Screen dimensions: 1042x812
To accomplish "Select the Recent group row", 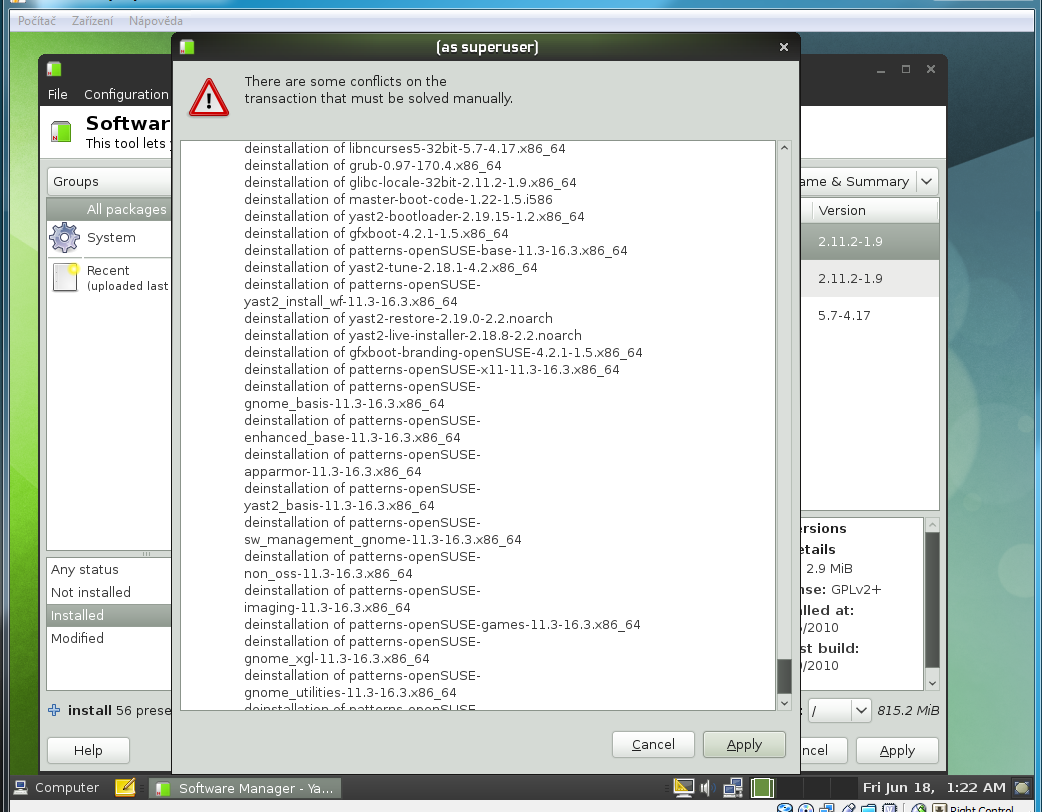I will click(110, 277).
